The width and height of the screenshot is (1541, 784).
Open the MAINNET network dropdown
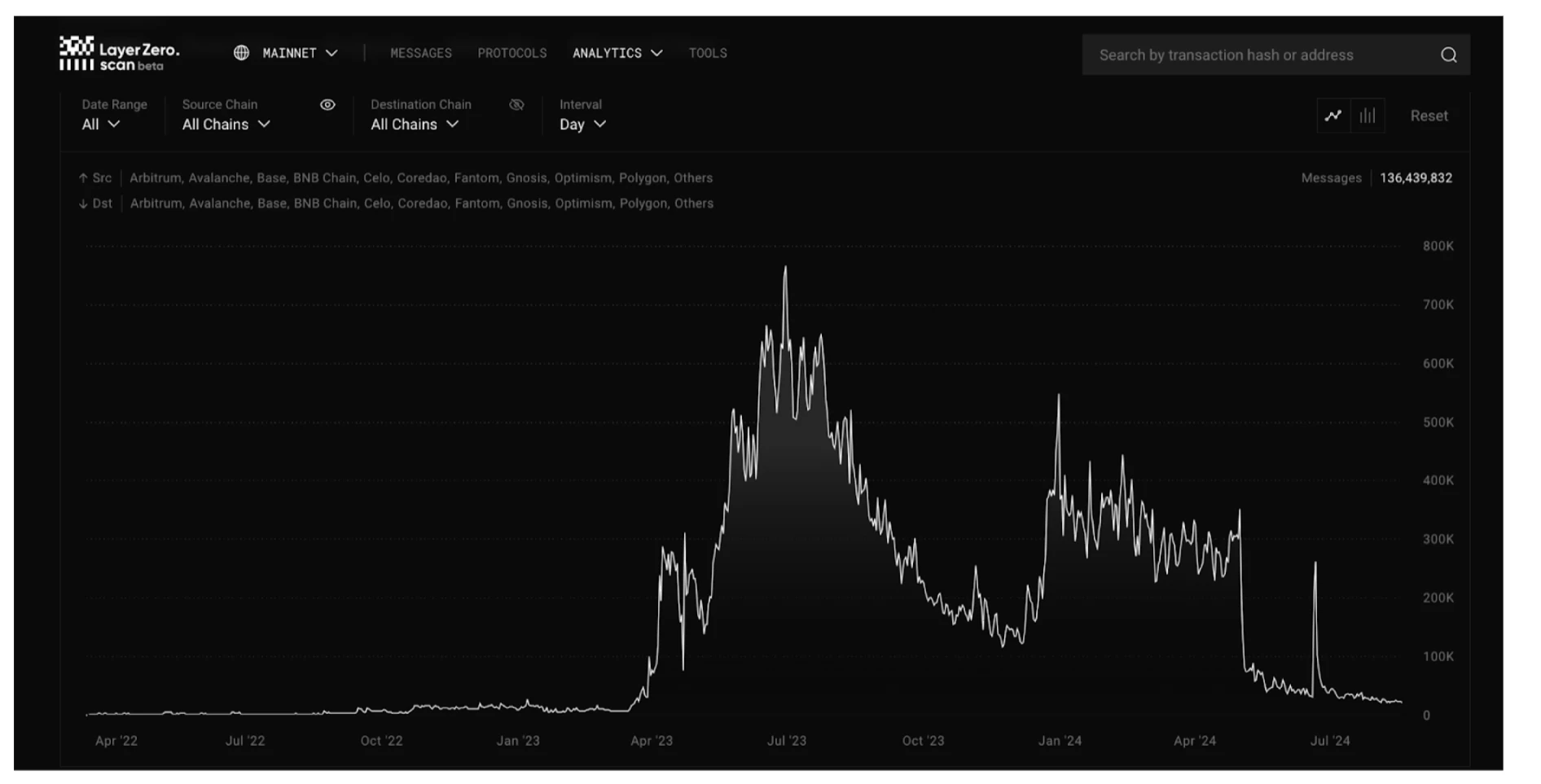[298, 53]
